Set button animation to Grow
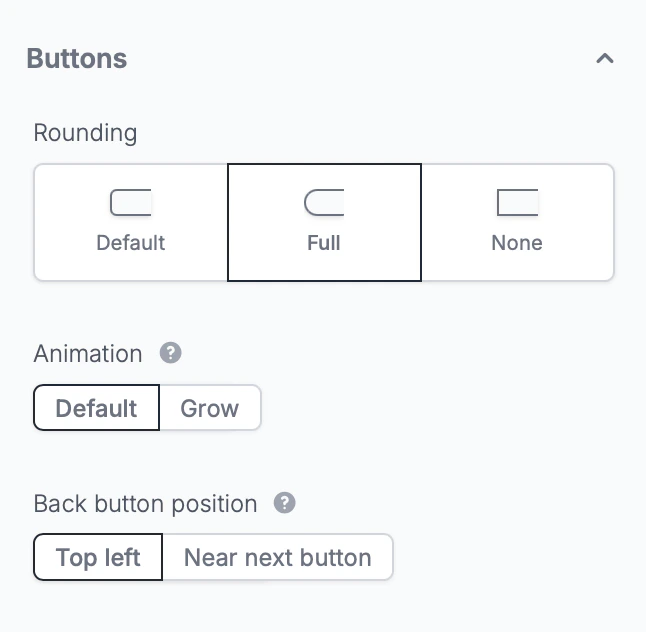Screen dimensions: 646x632 click(x=210, y=408)
